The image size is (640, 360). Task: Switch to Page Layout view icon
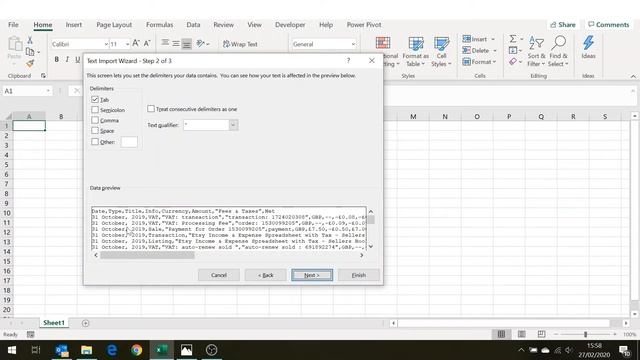tap(522, 334)
